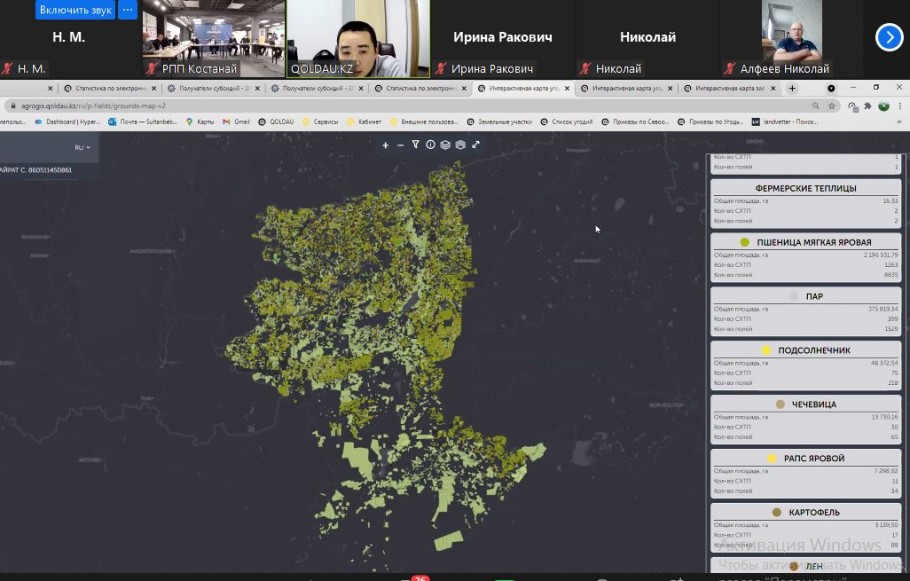
Task: Click the АЙРАТ С. 860511450861 user label
Action: (36, 170)
